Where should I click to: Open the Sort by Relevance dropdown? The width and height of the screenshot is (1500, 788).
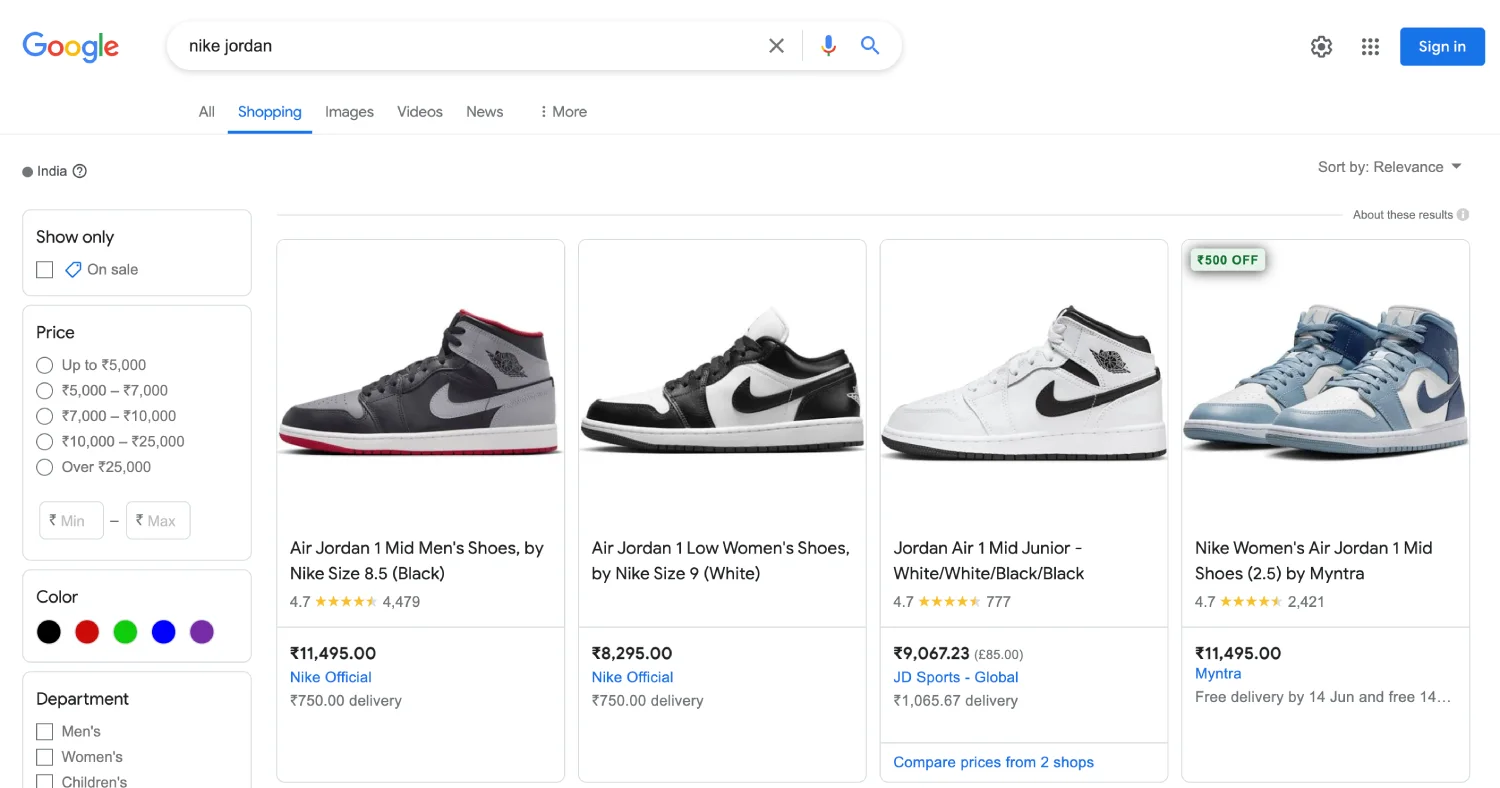(x=1389, y=167)
